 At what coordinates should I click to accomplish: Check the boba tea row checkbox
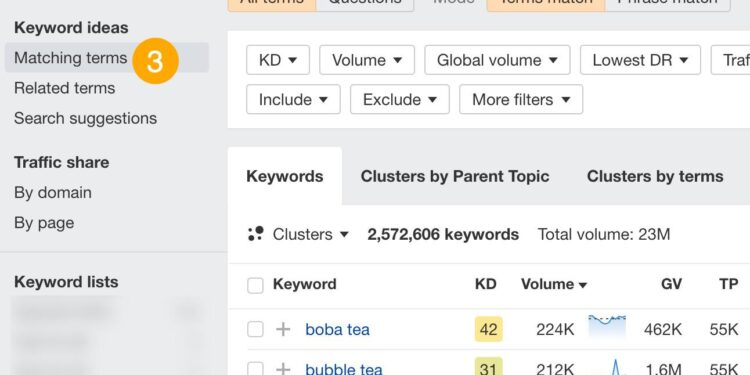tap(255, 329)
